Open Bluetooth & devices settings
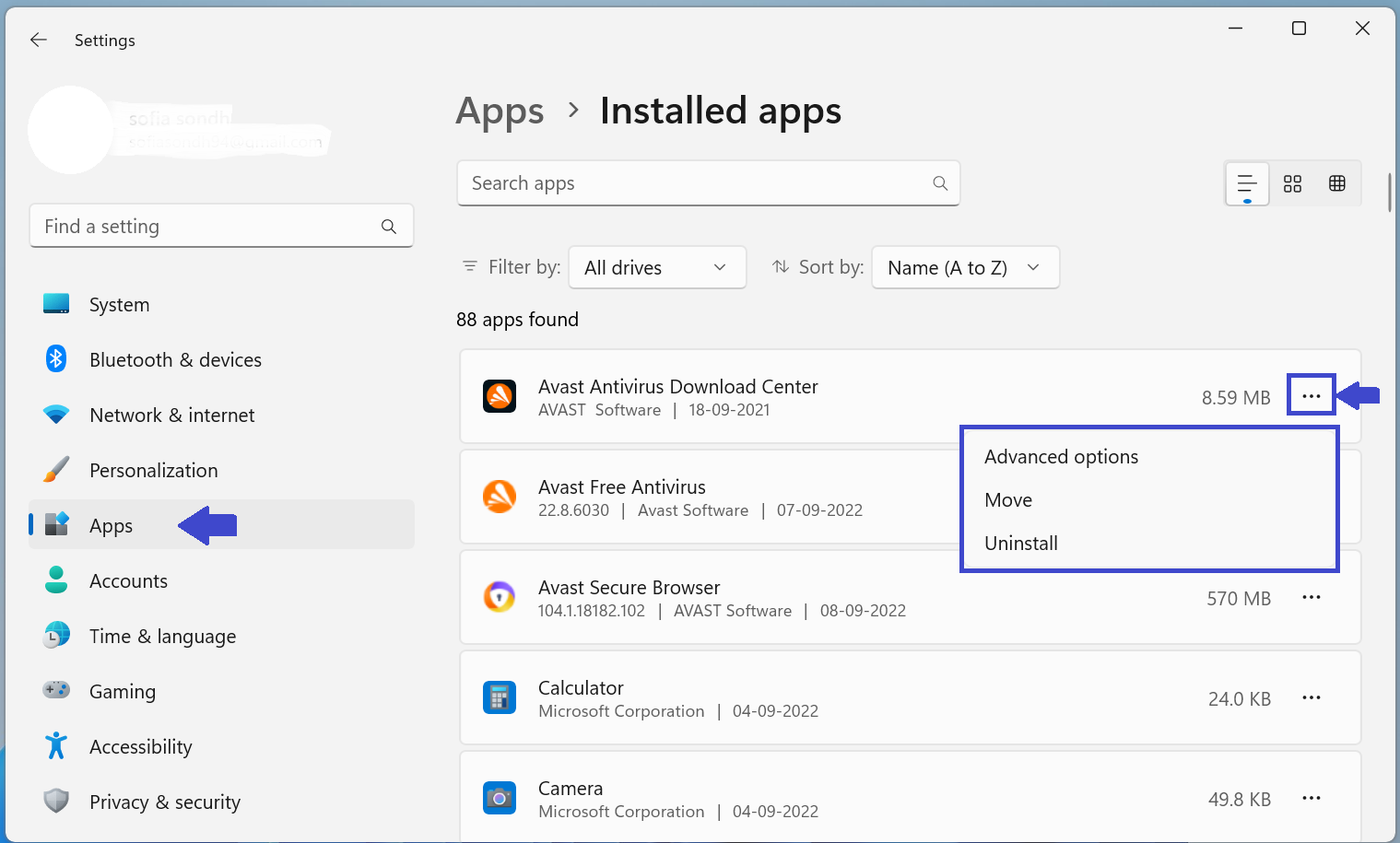1400x843 pixels. tap(175, 360)
